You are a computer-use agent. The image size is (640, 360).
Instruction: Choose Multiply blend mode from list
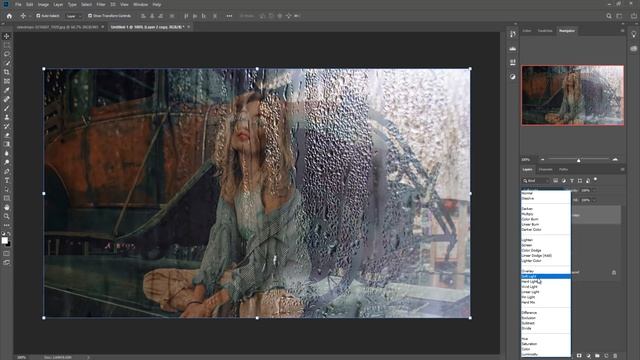click(x=546, y=214)
